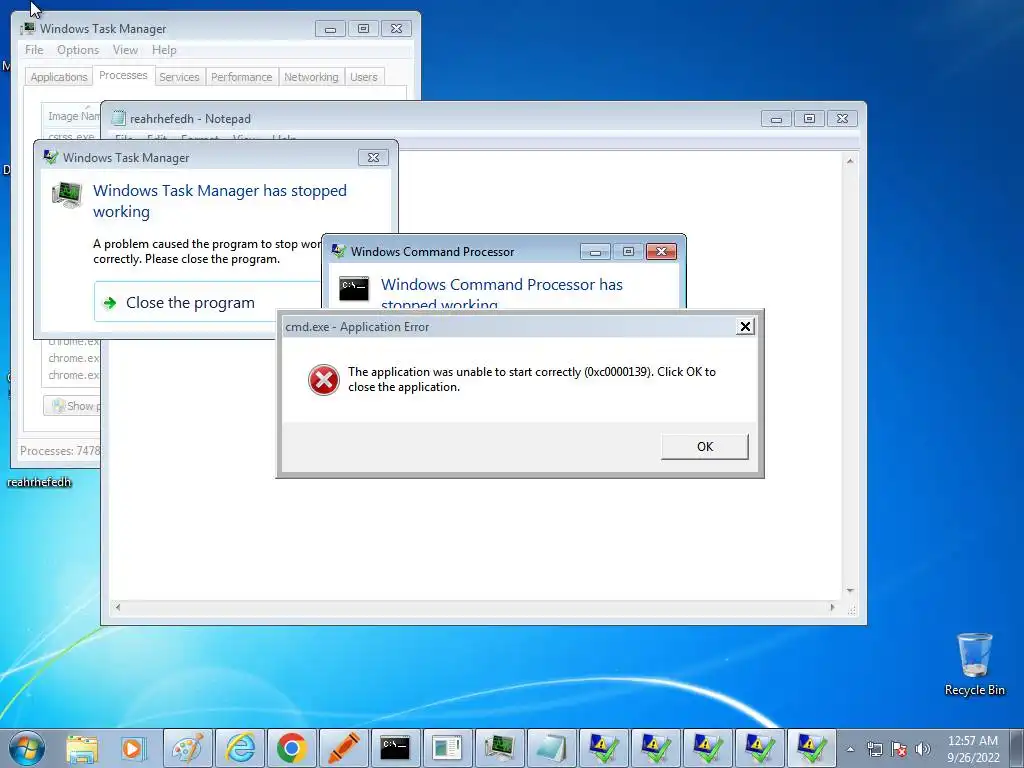Select the reahrhefedh desktop item label
This screenshot has width=1024, height=768.
[39, 482]
